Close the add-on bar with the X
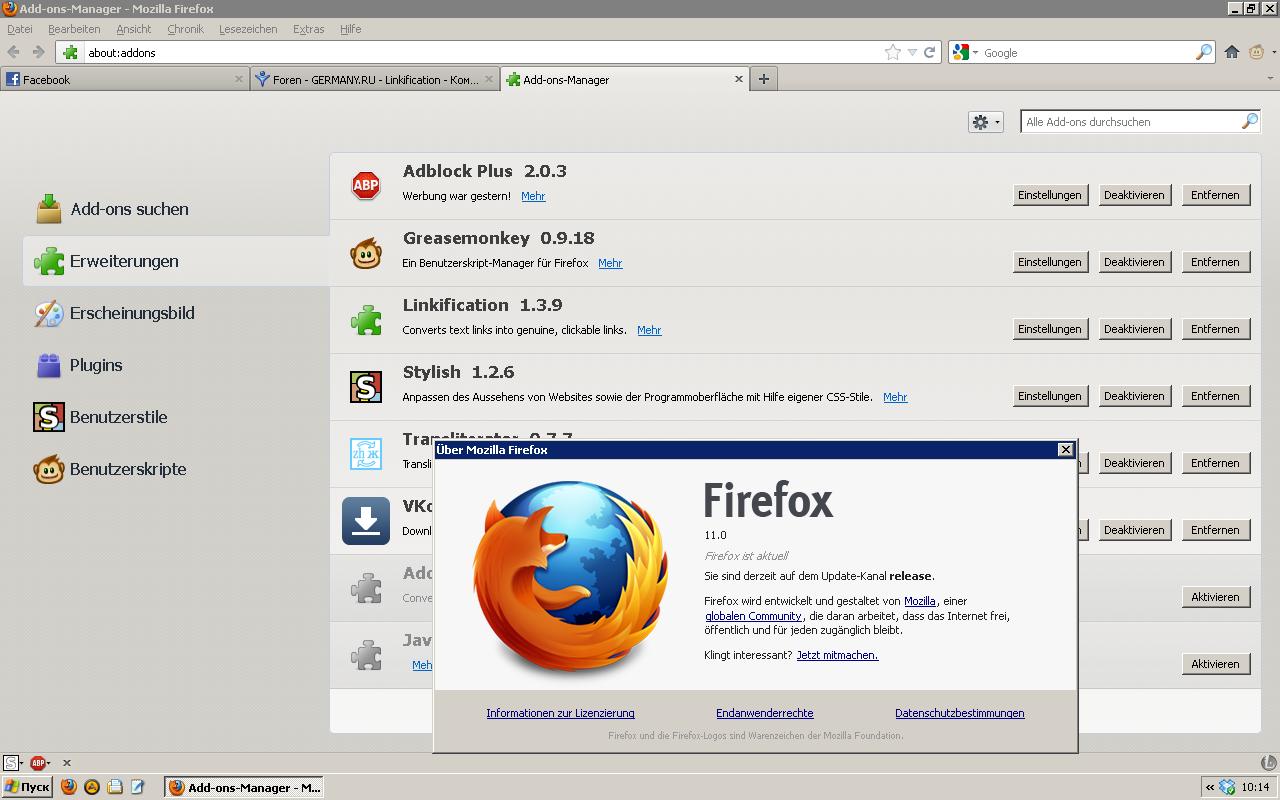 (x=67, y=763)
